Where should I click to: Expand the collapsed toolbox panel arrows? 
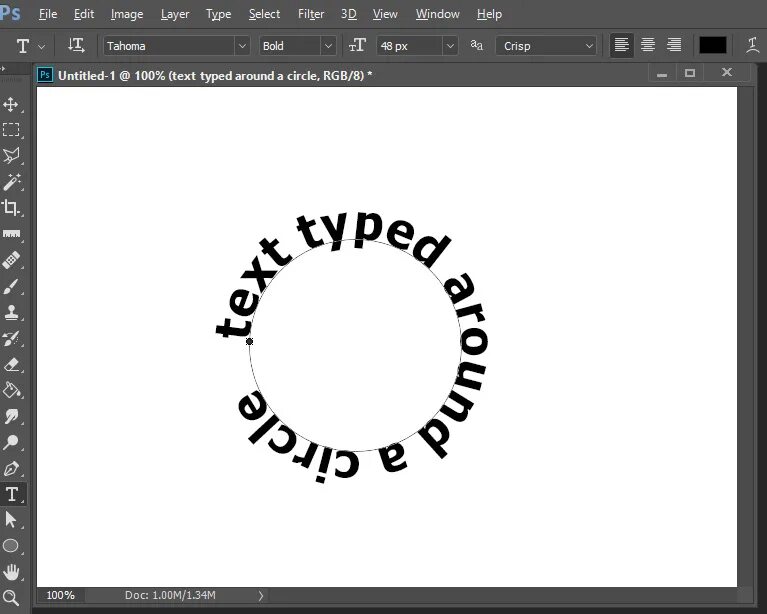coord(2,69)
